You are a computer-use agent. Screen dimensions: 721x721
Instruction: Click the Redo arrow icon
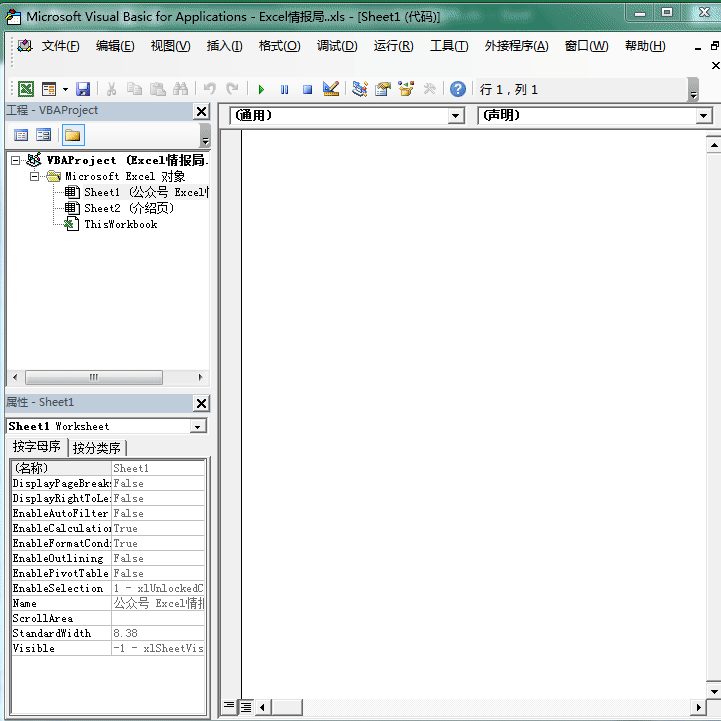coord(233,89)
